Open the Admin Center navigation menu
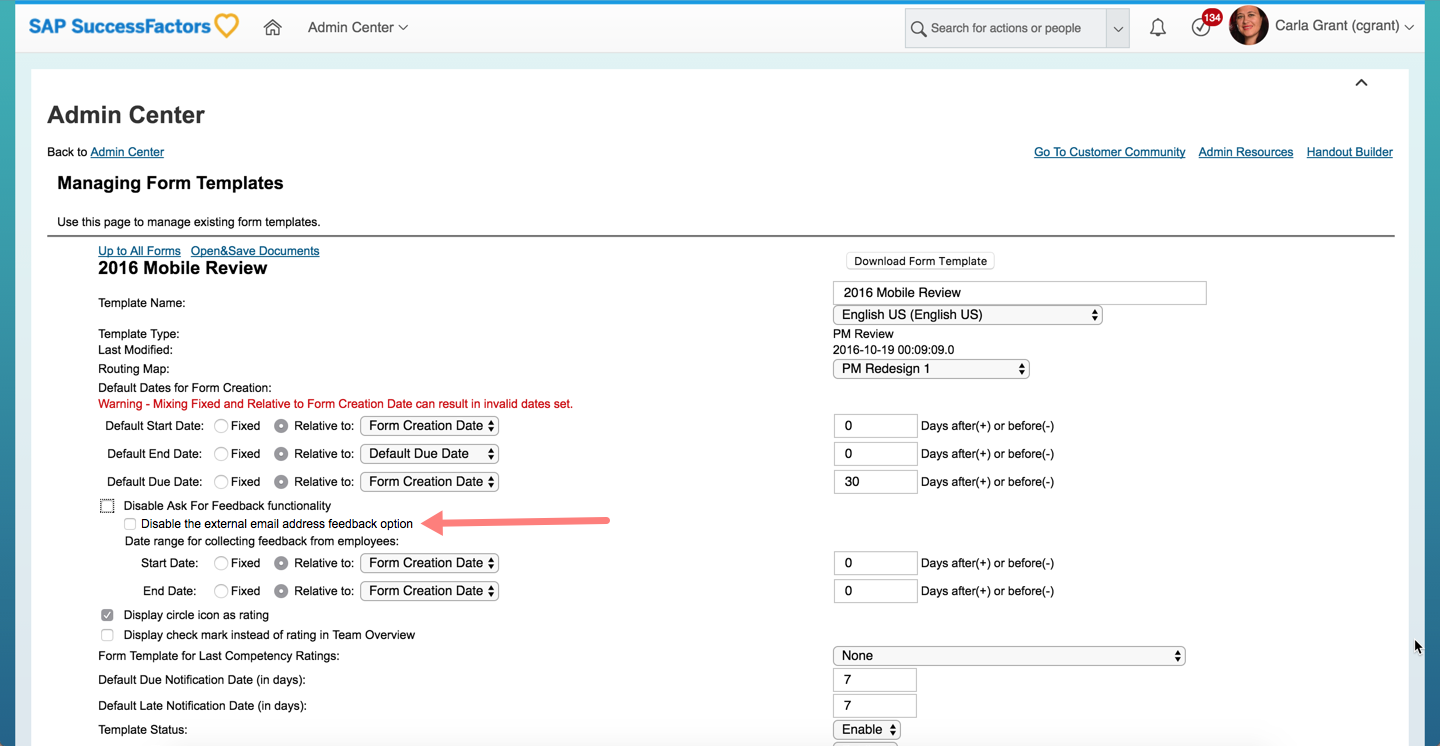1440x746 pixels. pyautogui.click(x=358, y=27)
